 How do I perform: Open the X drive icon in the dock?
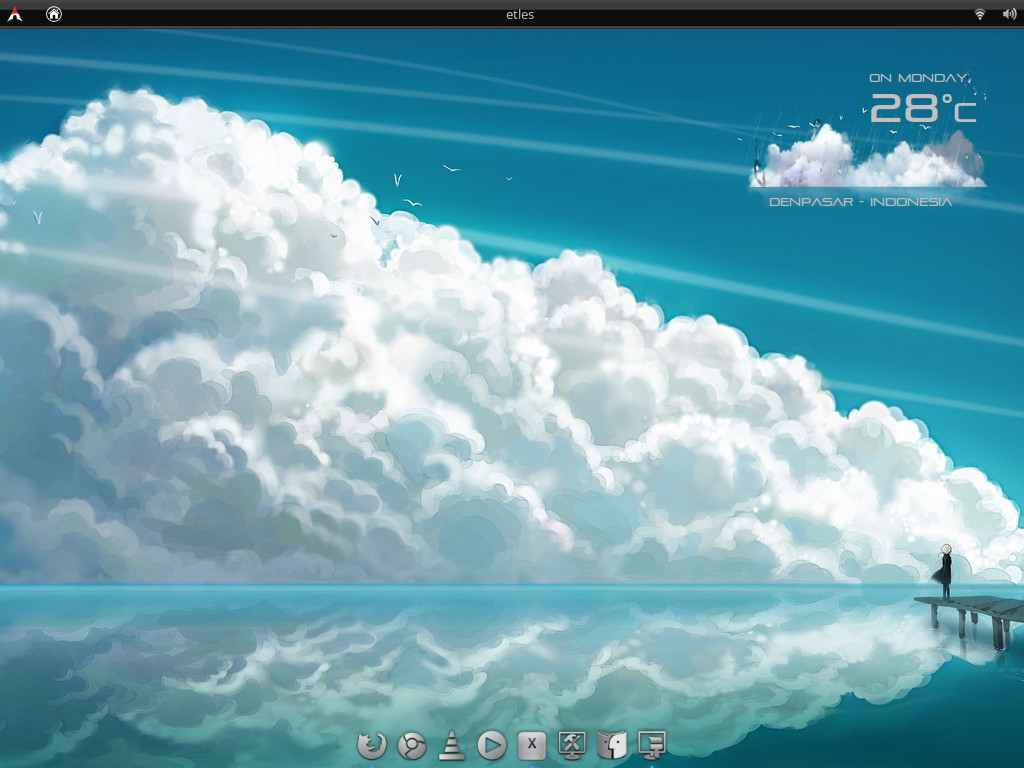tap(532, 745)
